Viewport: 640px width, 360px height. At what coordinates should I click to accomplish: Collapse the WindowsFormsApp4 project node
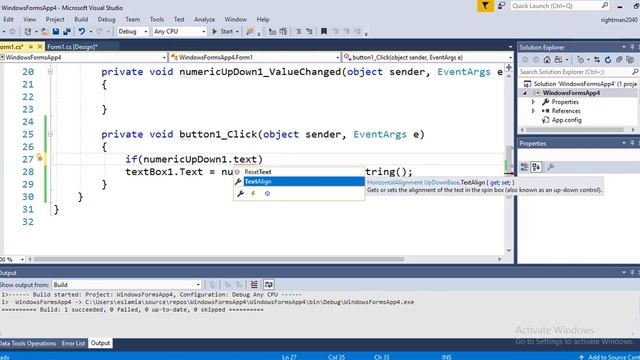tap(525, 93)
